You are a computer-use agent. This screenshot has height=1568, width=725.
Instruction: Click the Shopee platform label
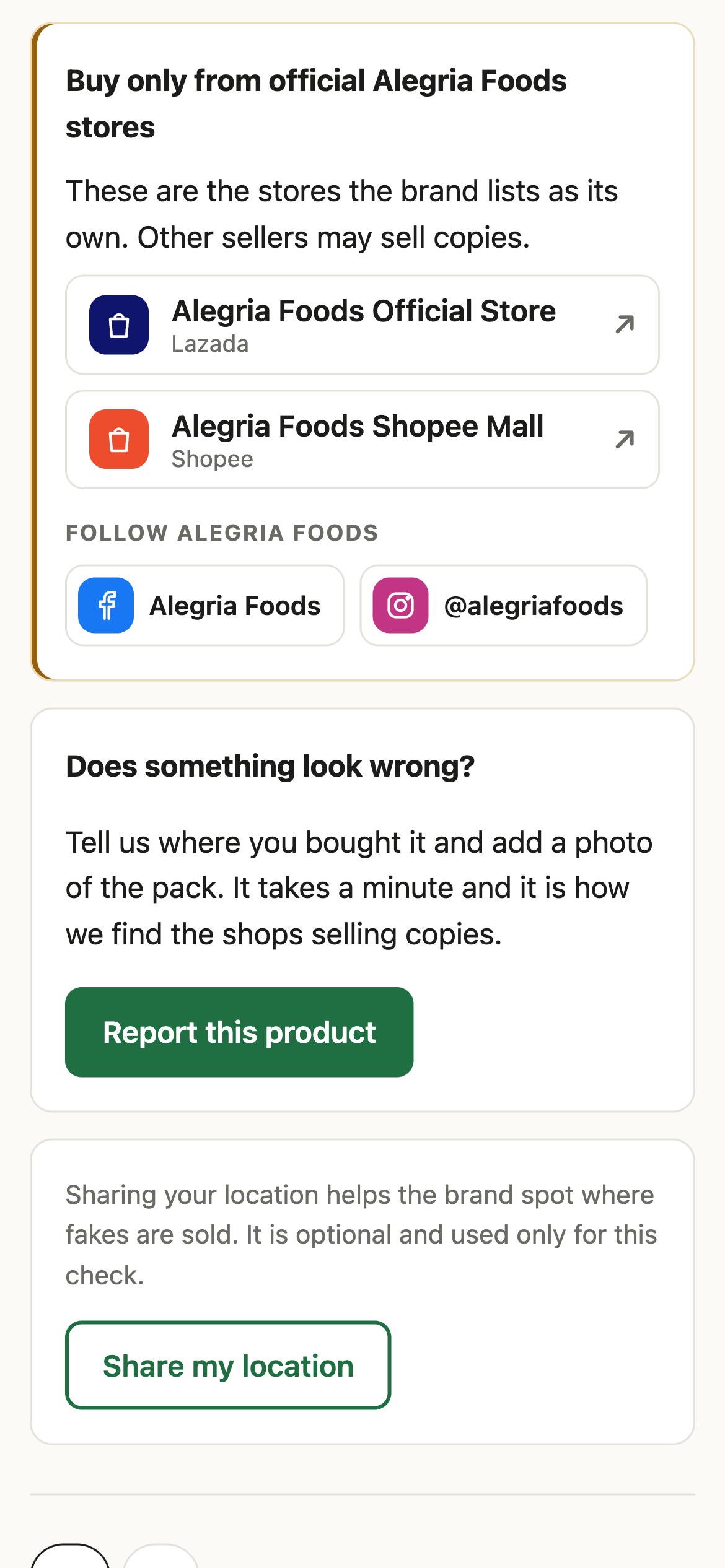tap(213, 459)
